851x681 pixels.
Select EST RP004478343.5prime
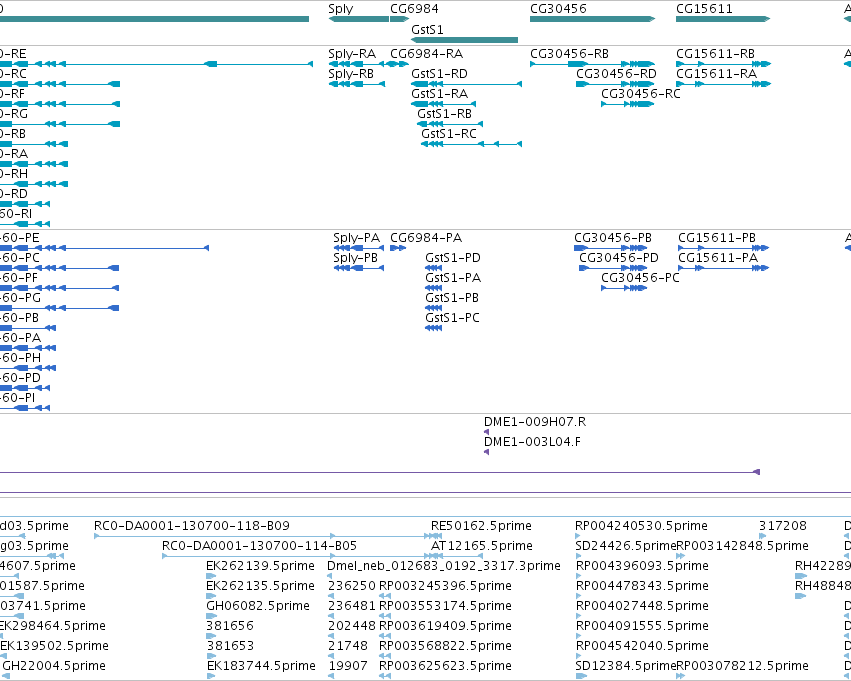[642, 586]
